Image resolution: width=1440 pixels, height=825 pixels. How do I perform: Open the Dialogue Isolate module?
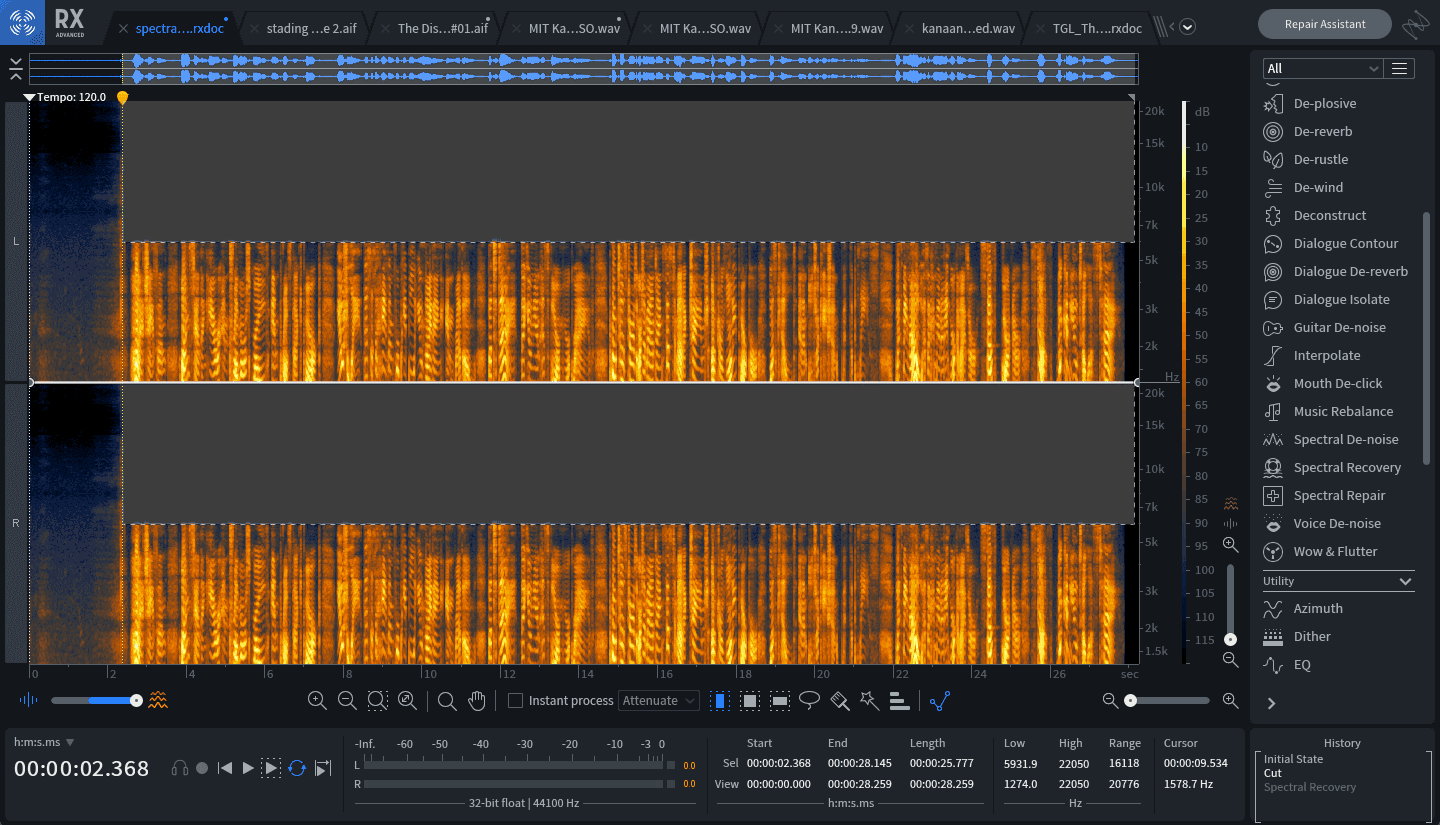pos(1339,299)
